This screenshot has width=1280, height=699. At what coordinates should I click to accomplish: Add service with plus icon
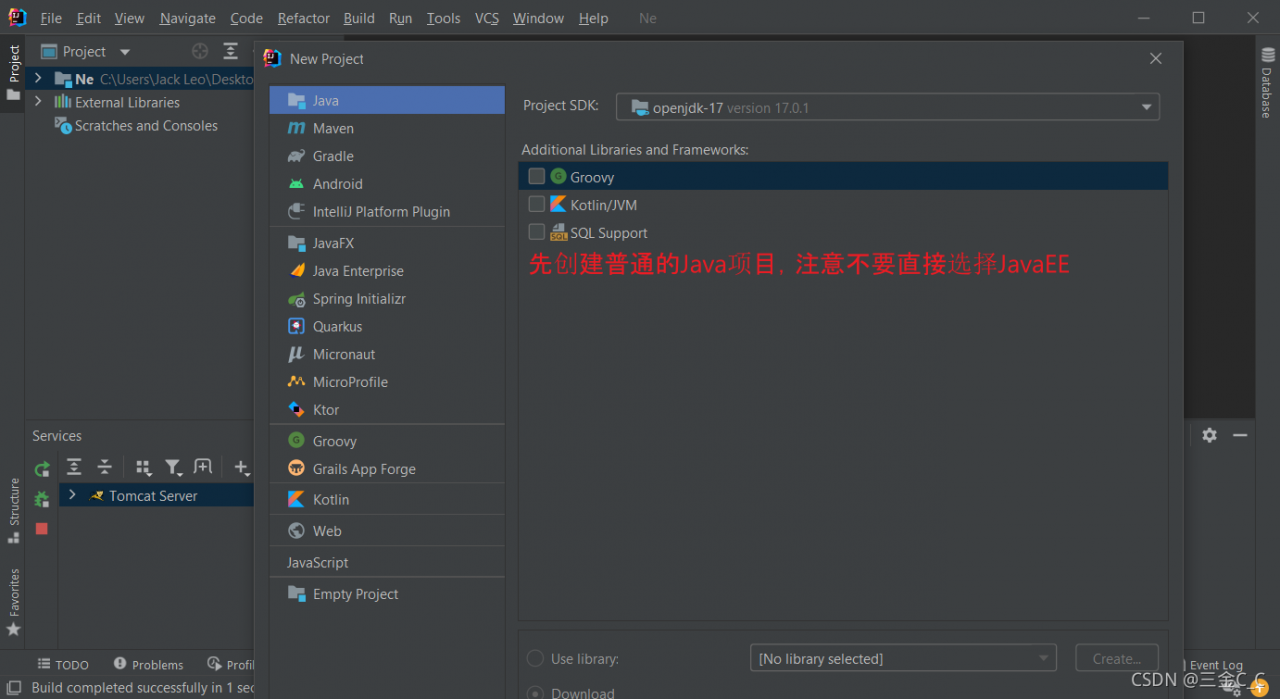[x=241, y=467]
